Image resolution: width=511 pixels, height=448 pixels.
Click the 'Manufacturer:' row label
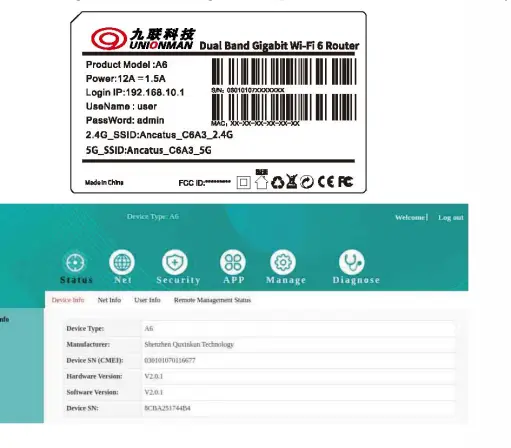(x=88, y=345)
